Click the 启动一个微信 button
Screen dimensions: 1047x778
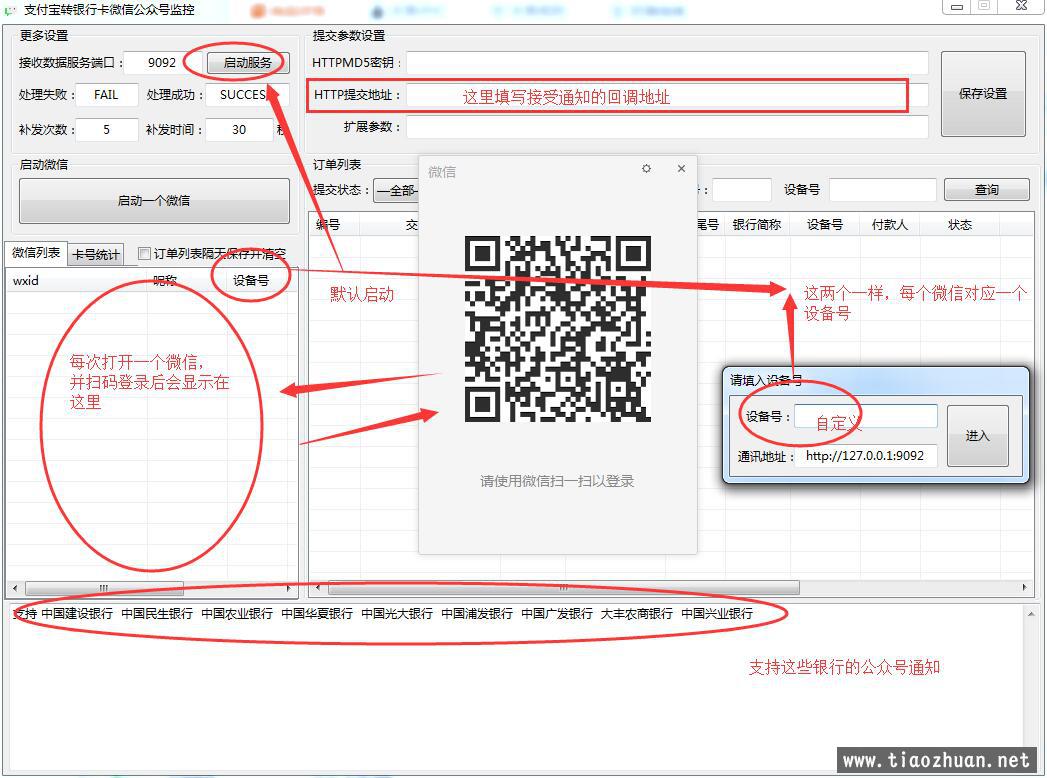pos(154,200)
